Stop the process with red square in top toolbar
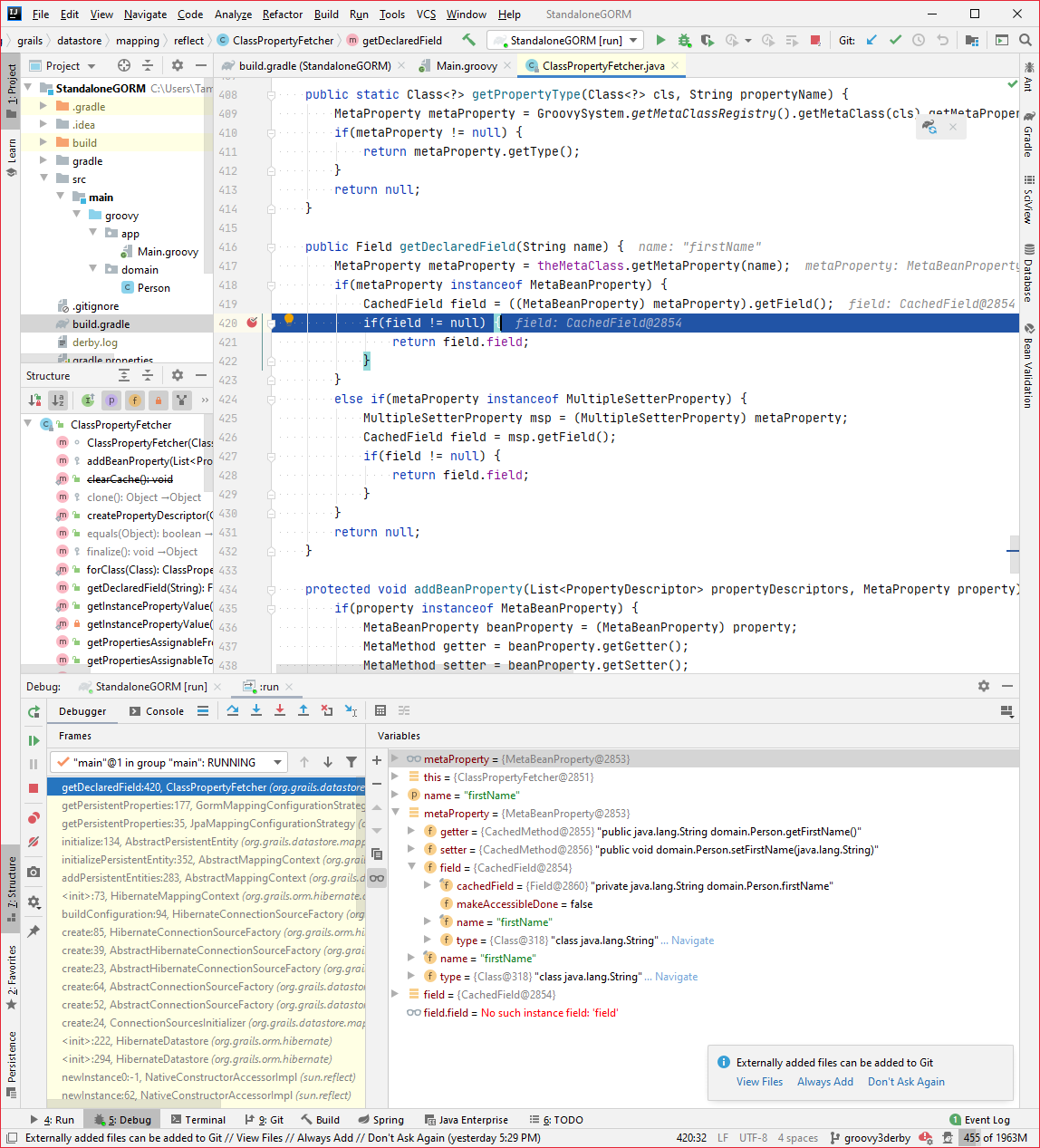The image size is (1040, 1148). pyautogui.click(x=815, y=40)
